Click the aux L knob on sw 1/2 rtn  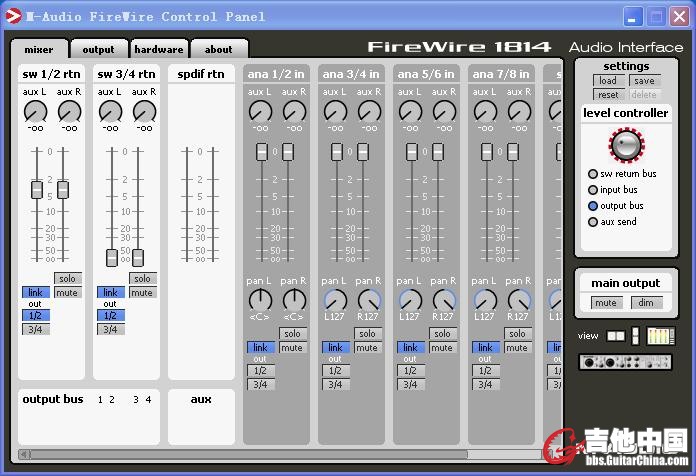(37, 112)
